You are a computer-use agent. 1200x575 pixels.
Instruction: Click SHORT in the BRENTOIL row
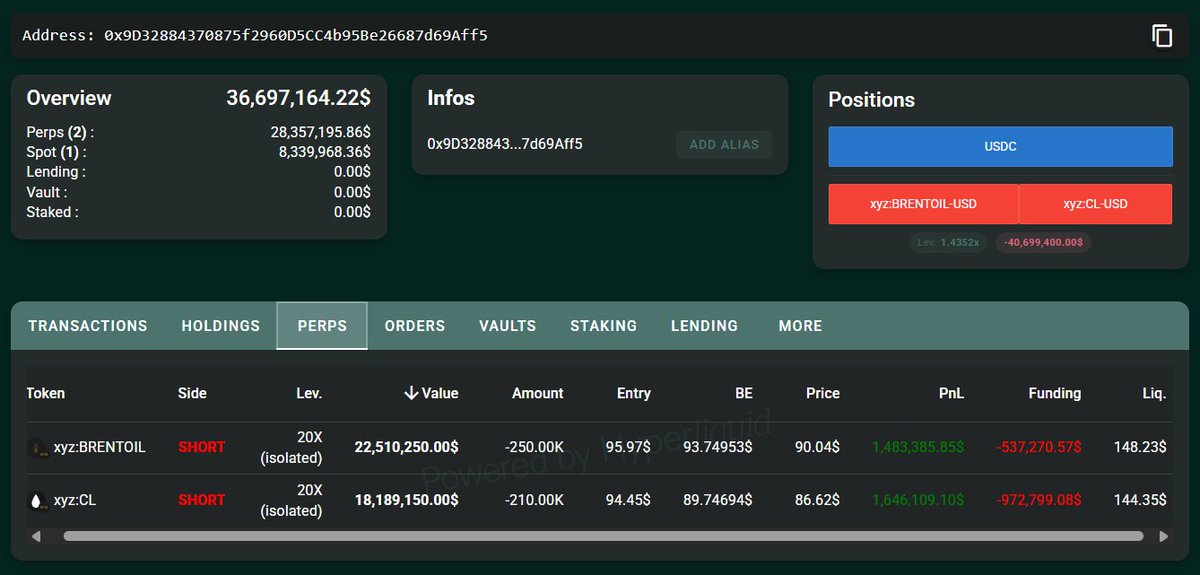tap(202, 448)
